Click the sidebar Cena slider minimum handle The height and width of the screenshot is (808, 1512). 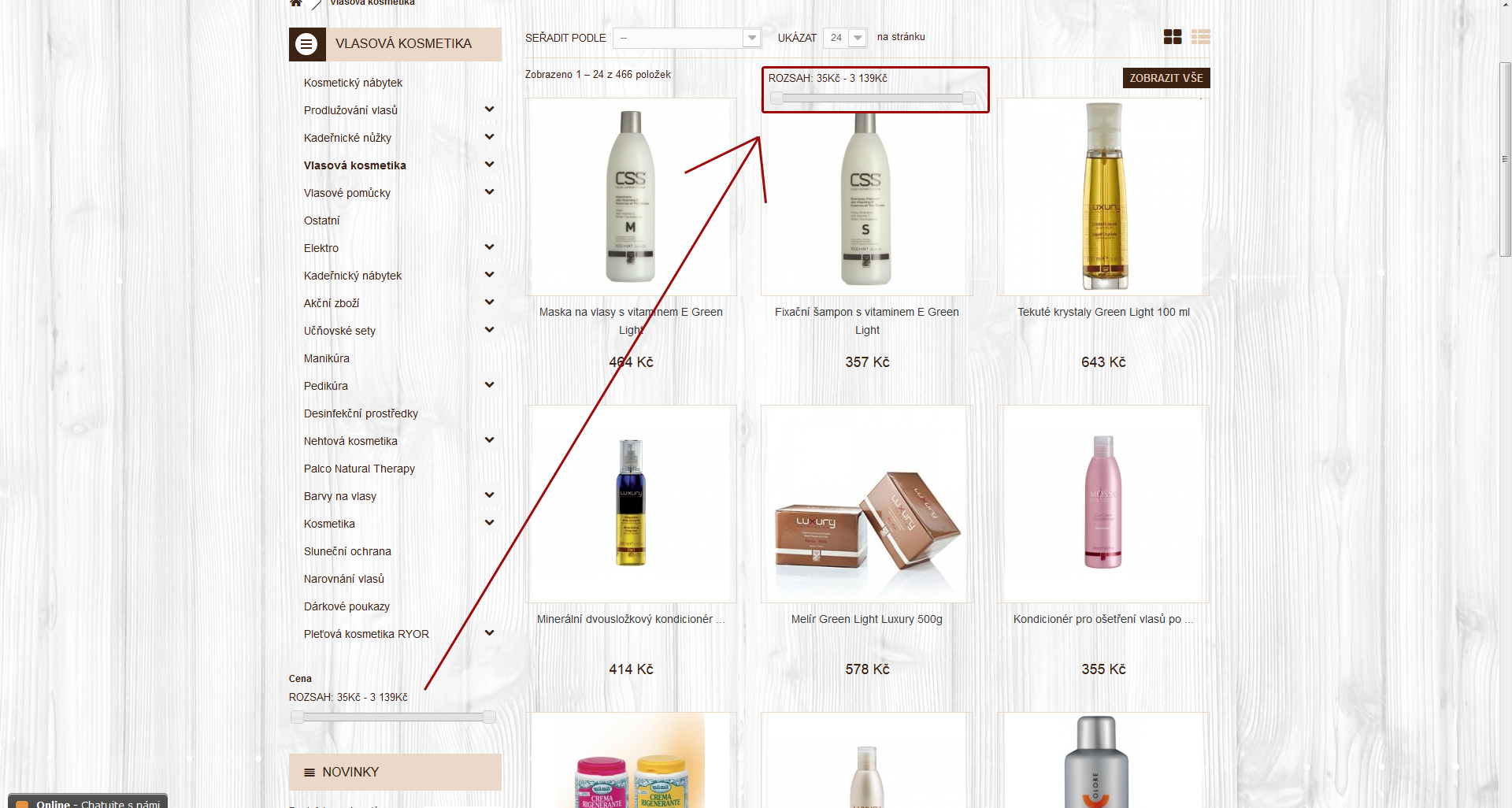297,717
